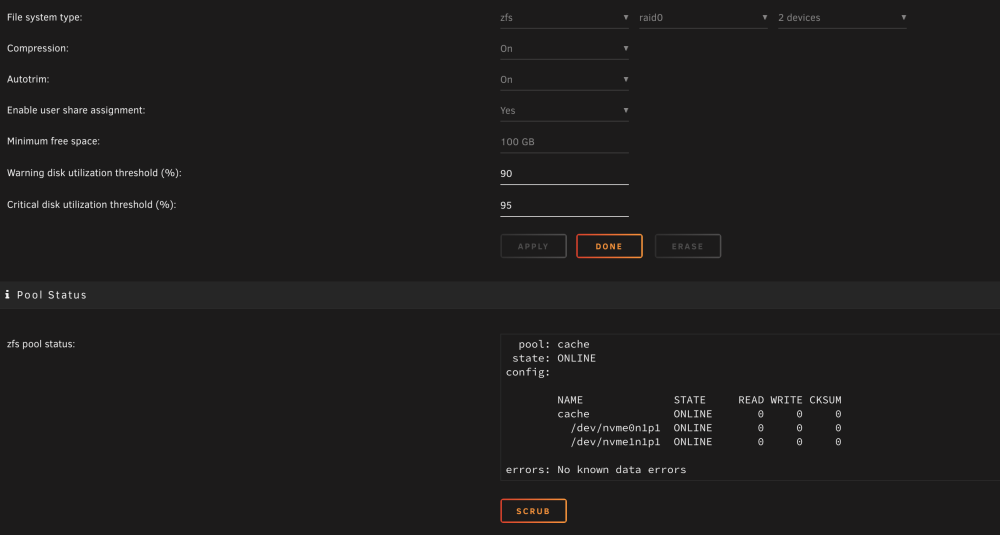The height and width of the screenshot is (535, 1000).
Task: Click the Apply button
Action: [533, 246]
